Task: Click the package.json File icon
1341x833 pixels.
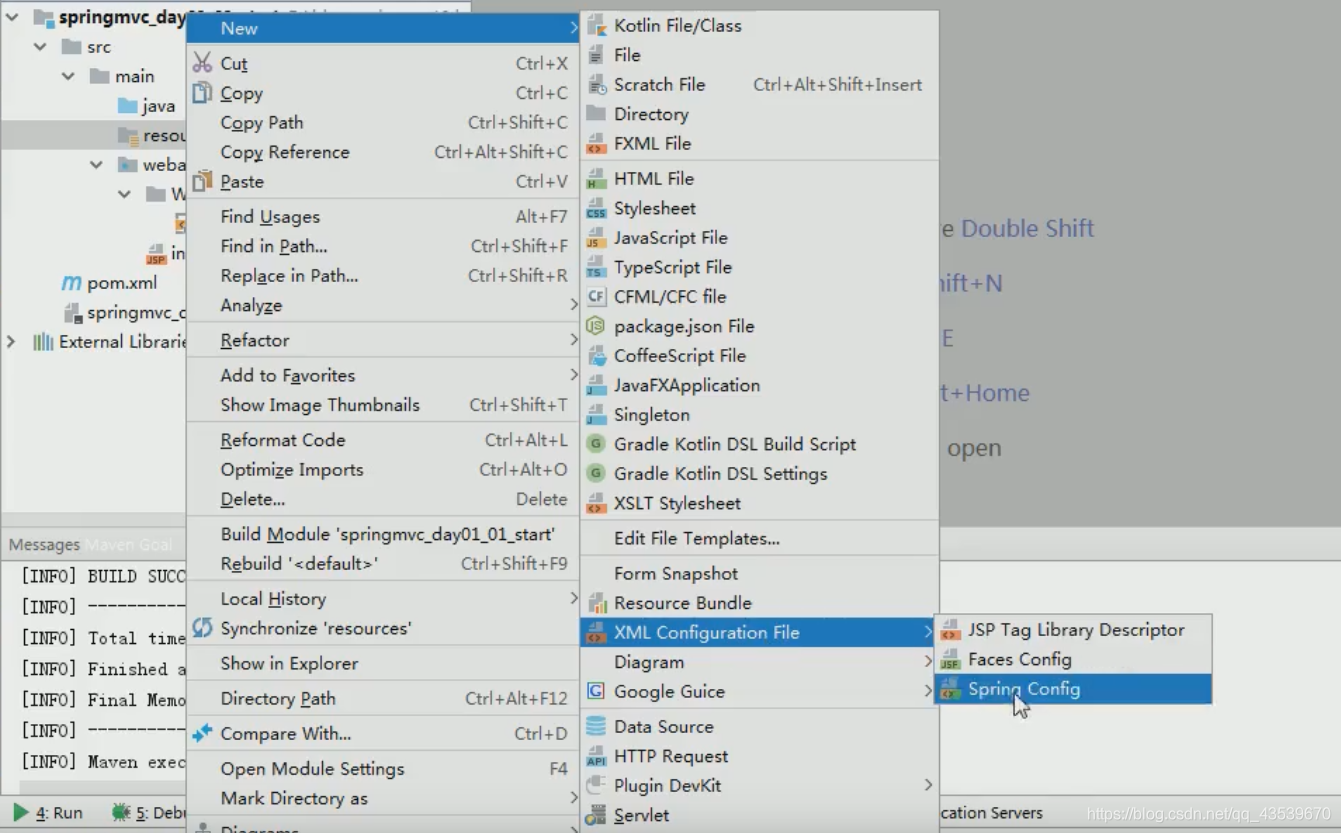Action: click(596, 326)
